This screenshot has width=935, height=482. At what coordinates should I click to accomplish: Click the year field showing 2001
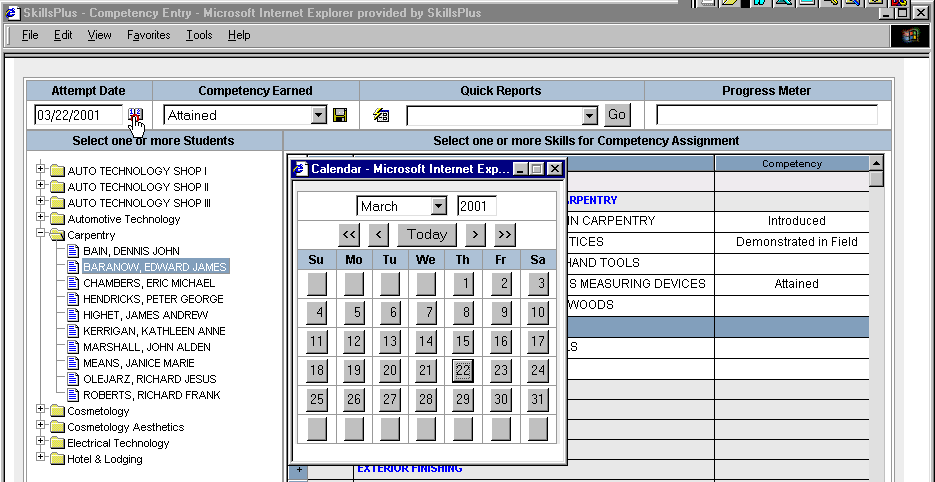coord(476,206)
